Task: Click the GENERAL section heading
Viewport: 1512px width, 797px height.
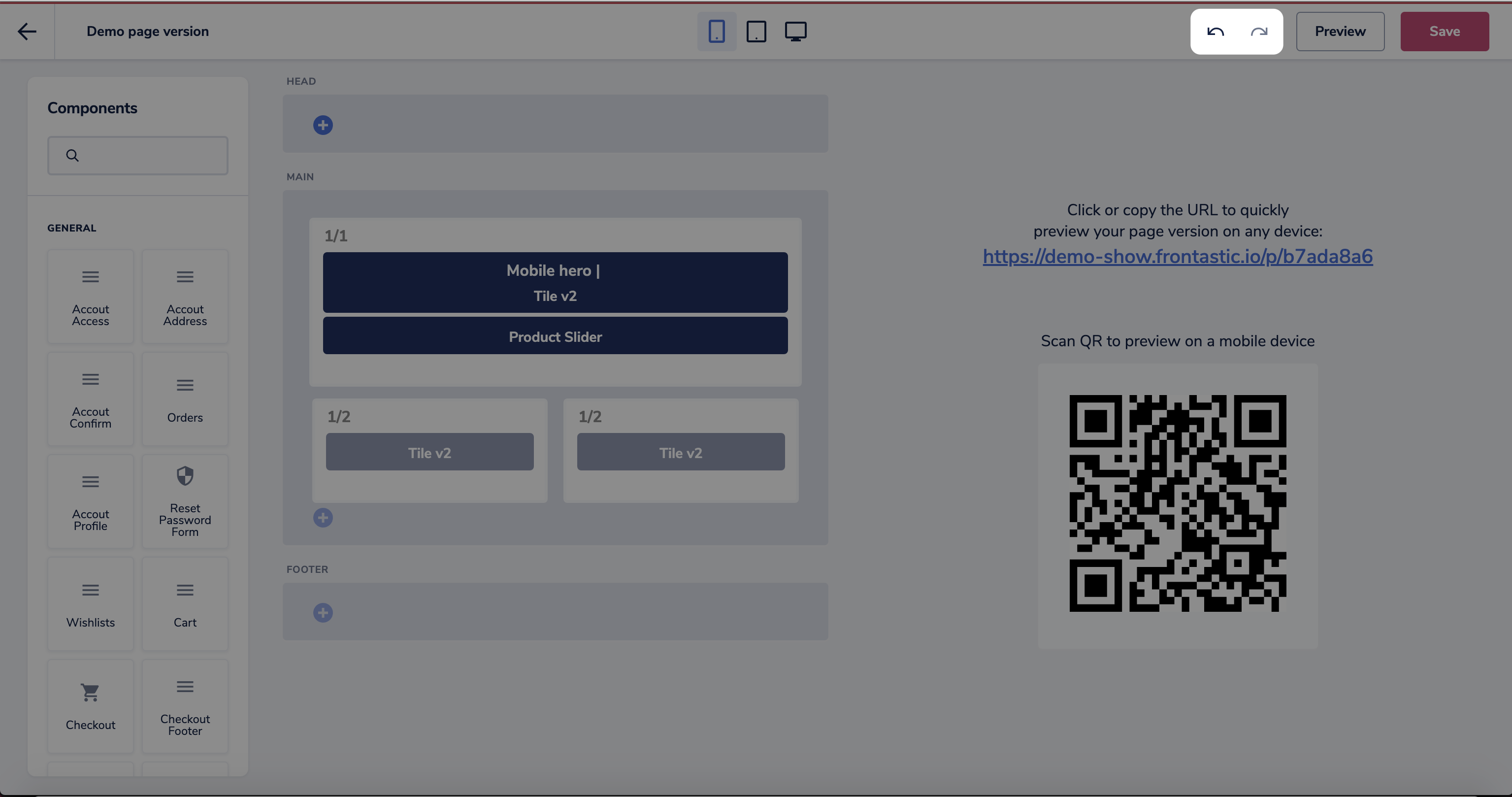Action: click(71, 228)
